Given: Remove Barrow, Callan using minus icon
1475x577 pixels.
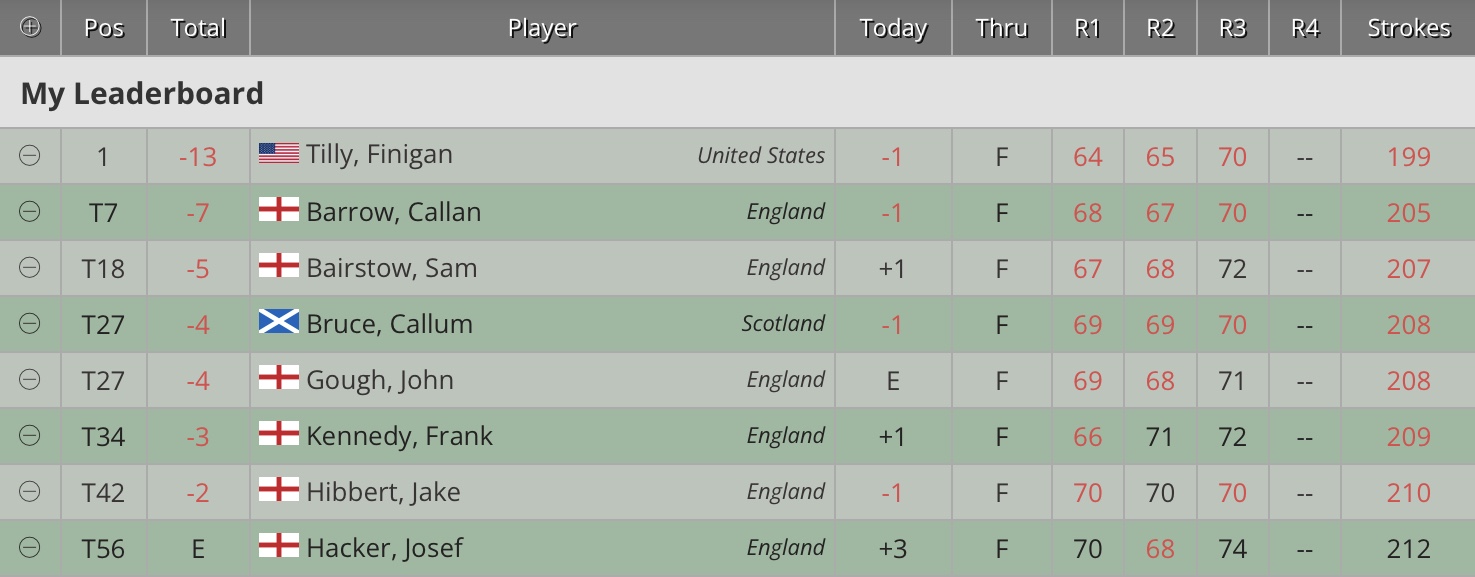Looking at the screenshot, I should coord(30,211).
